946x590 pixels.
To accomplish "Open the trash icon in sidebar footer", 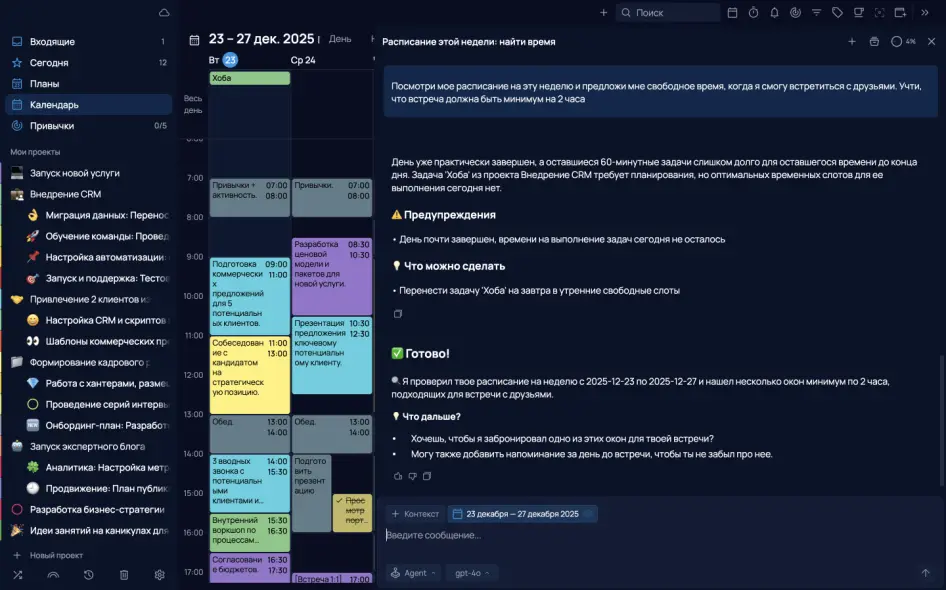I will pyautogui.click(x=124, y=575).
